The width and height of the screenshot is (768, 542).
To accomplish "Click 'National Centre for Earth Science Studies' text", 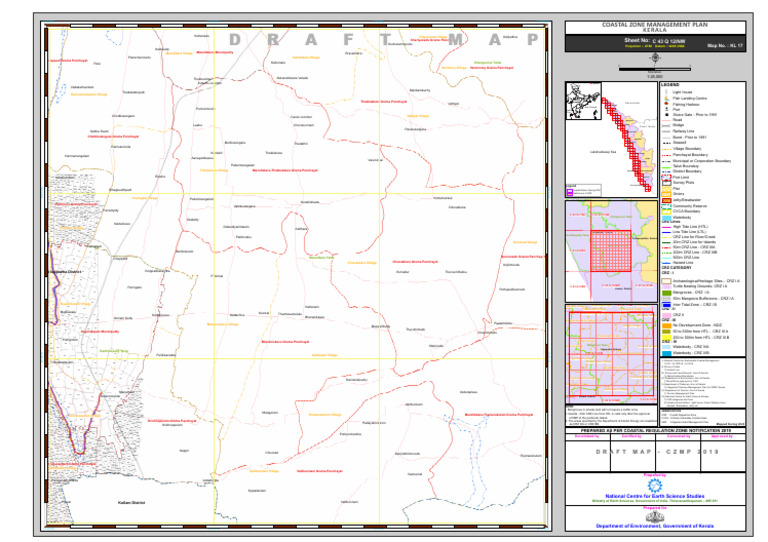I will click(655, 496).
